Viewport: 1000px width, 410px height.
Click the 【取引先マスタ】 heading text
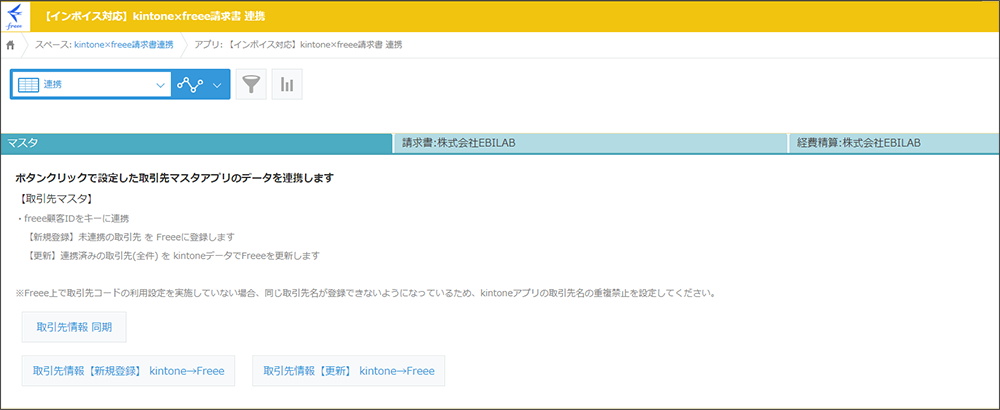(57, 200)
